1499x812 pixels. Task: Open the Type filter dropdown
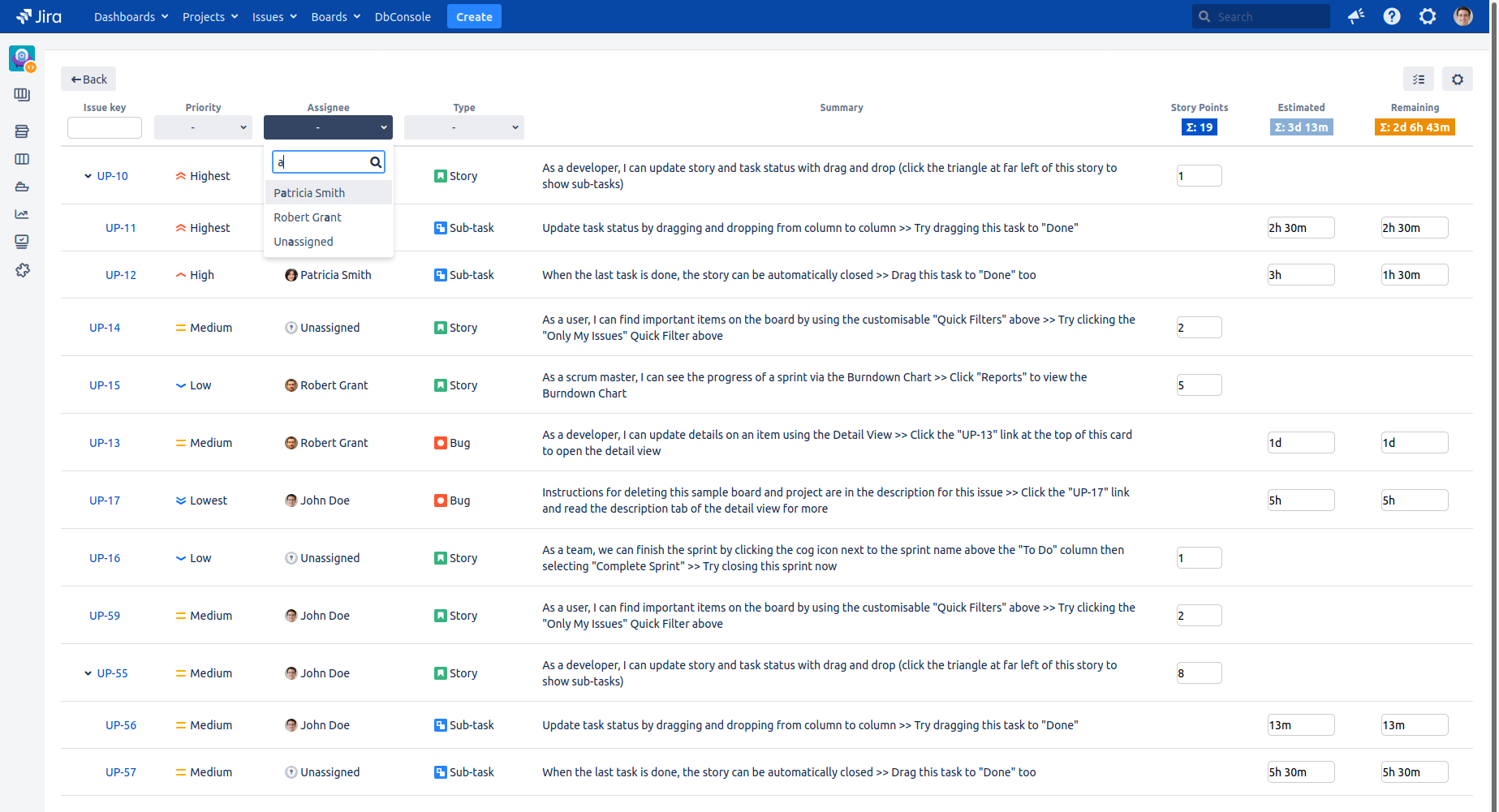pos(463,127)
